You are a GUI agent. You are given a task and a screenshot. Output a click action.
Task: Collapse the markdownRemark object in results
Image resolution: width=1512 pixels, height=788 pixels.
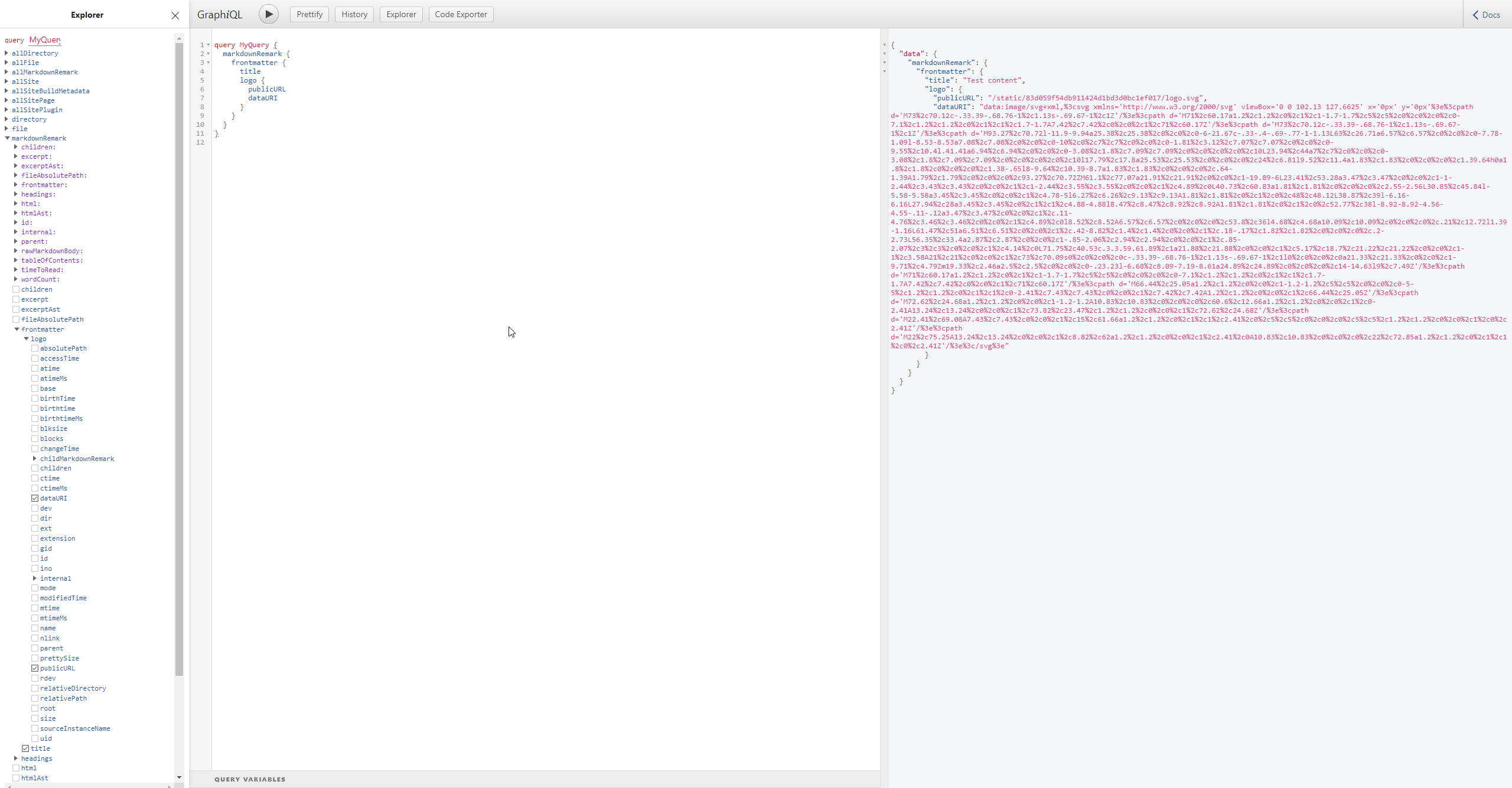click(x=883, y=63)
